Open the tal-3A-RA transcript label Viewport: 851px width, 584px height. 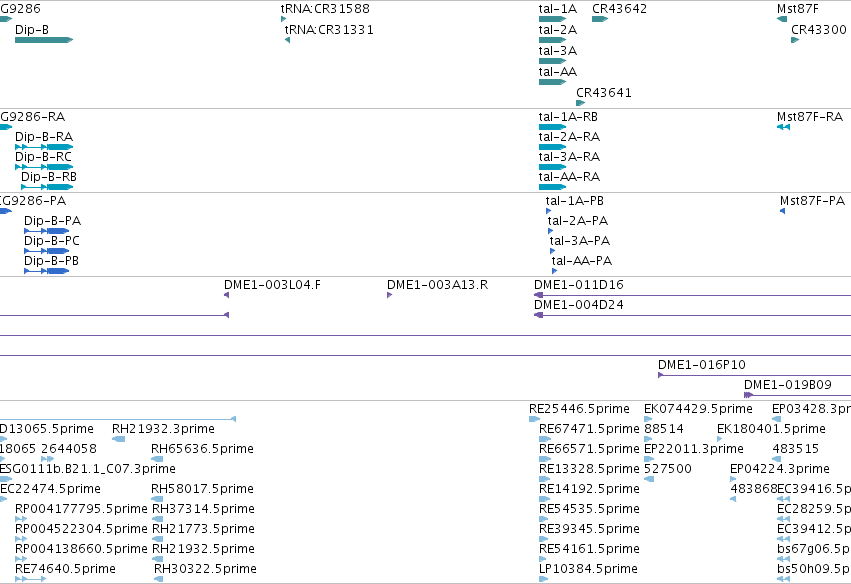tap(569, 157)
